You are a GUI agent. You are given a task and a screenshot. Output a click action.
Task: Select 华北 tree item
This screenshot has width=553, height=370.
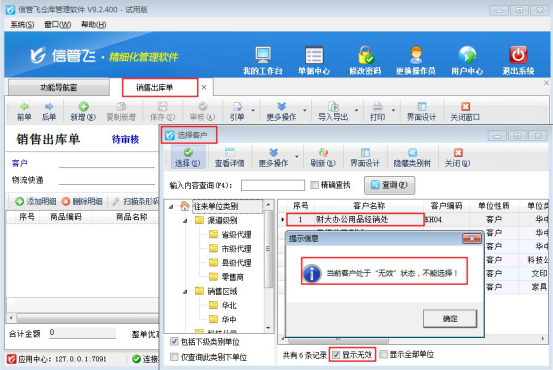(x=229, y=305)
